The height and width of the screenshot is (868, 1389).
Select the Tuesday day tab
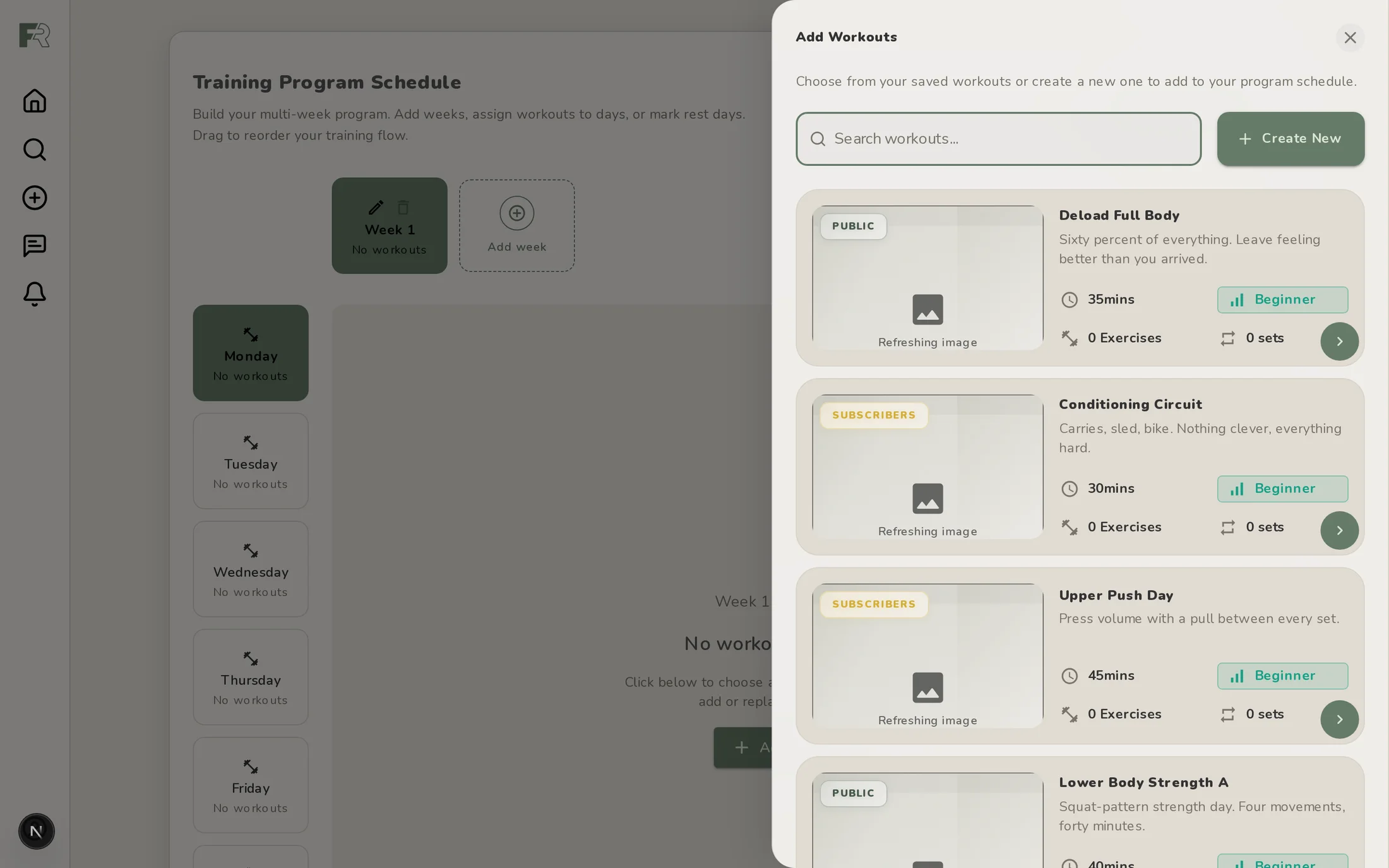point(251,461)
